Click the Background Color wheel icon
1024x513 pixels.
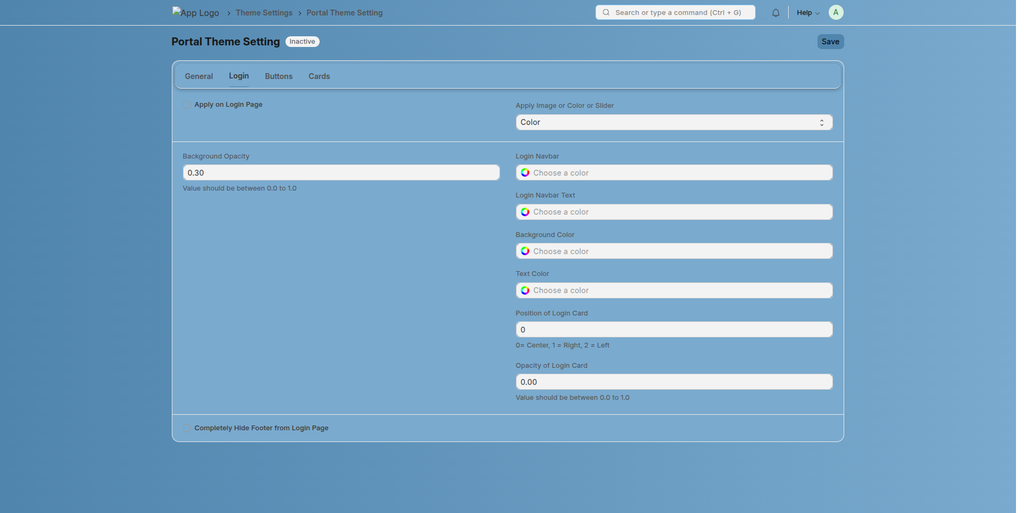[x=525, y=251]
